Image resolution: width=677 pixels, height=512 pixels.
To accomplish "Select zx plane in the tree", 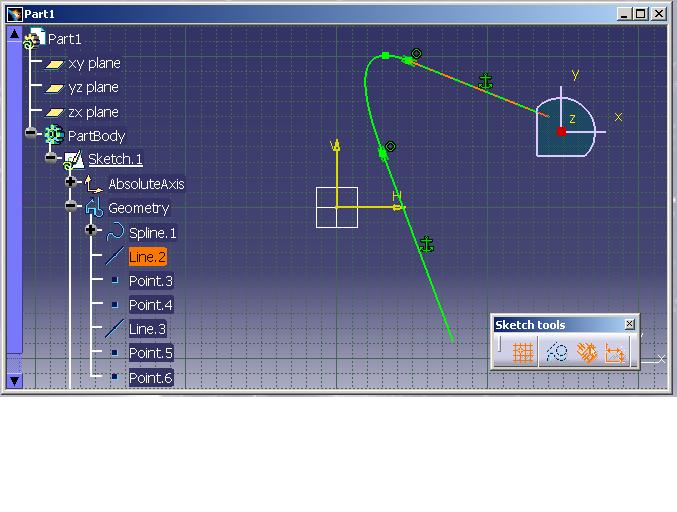I will 93,112.
